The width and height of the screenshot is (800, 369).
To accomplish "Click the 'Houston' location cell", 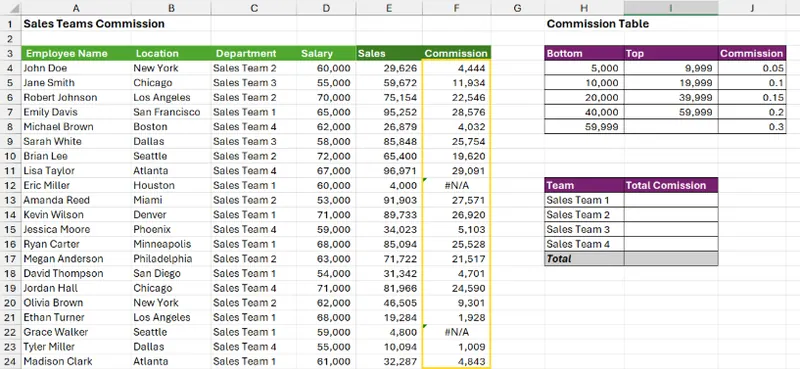I will point(171,185).
